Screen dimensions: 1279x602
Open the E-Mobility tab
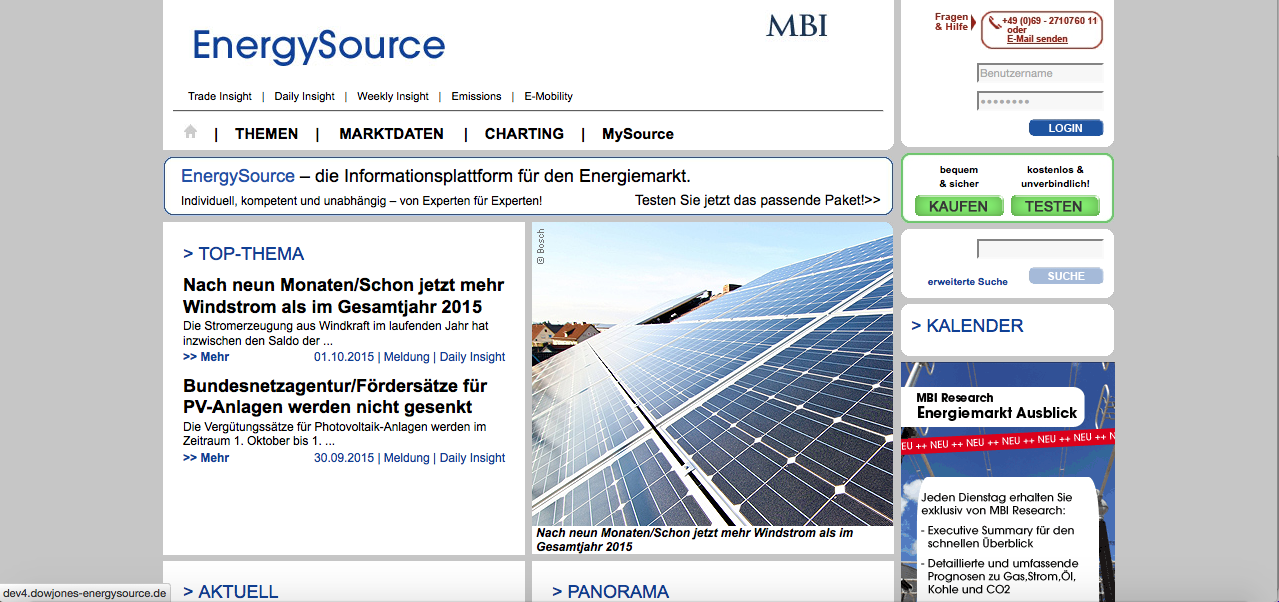(x=549, y=96)
